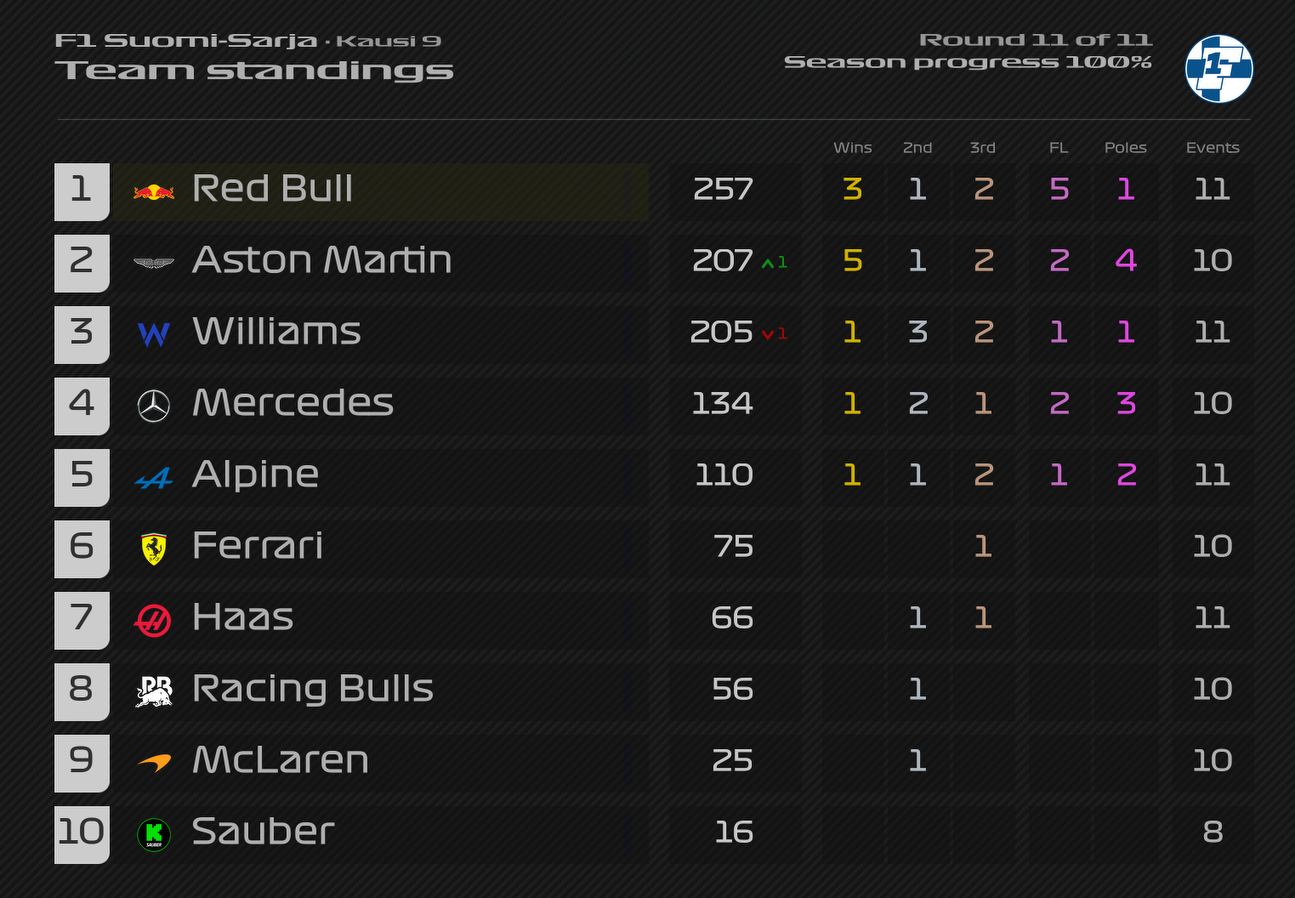Image resolution: width=1295 pixels, height=898 pixels.
Task: Click the position 1 rank box
Action: point(82,192)
